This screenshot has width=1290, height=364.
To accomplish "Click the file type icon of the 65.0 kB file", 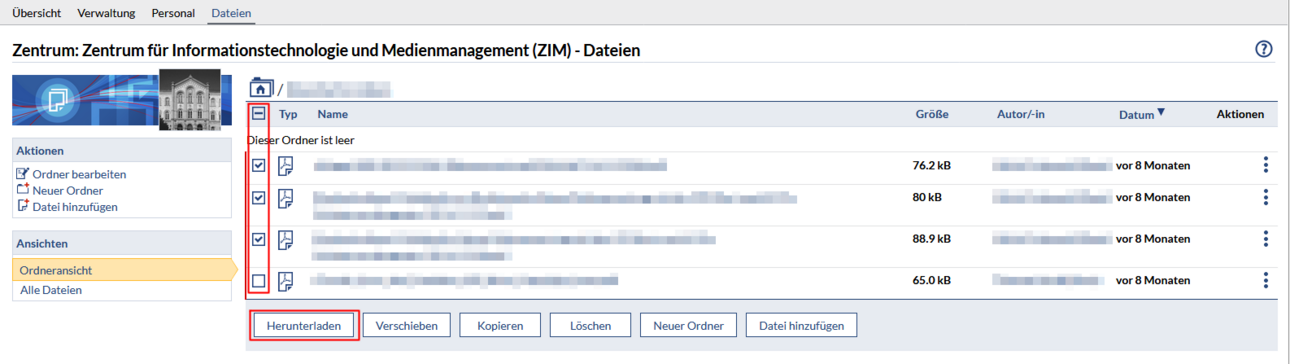I will 286,281.
